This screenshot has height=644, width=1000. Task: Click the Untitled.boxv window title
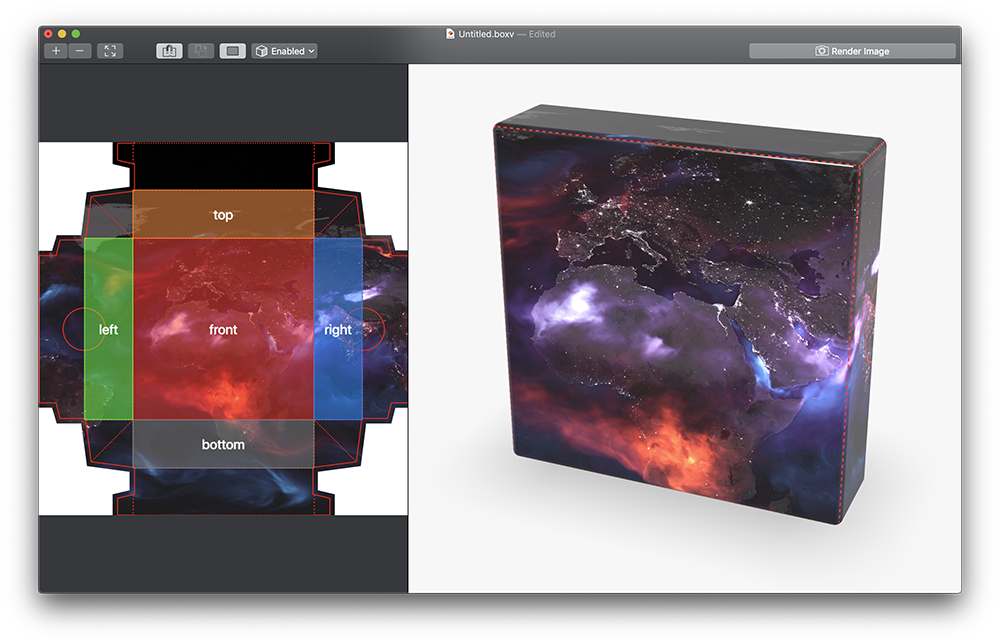(x=486, y=34)
